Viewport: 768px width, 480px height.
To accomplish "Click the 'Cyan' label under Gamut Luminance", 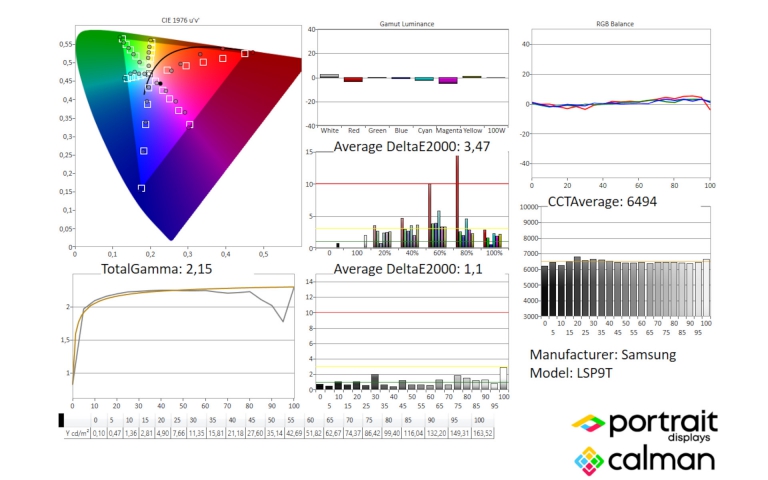I will (x=425, y=131).
